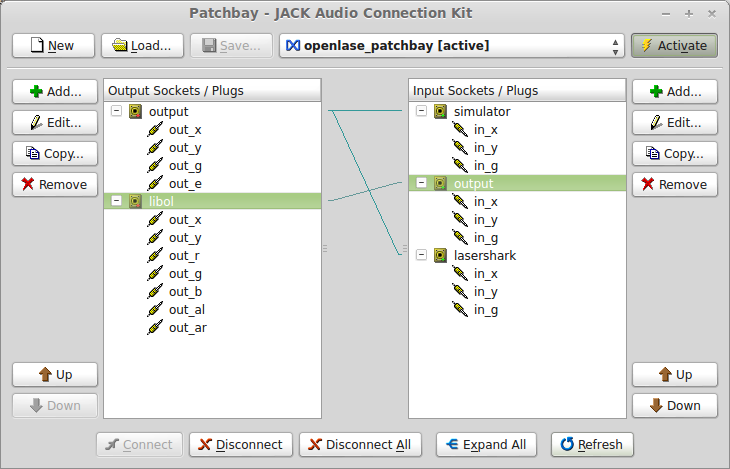Screen dimensions: 730x469
Task: Select the highlighted output input socket row
Action: 474,184
